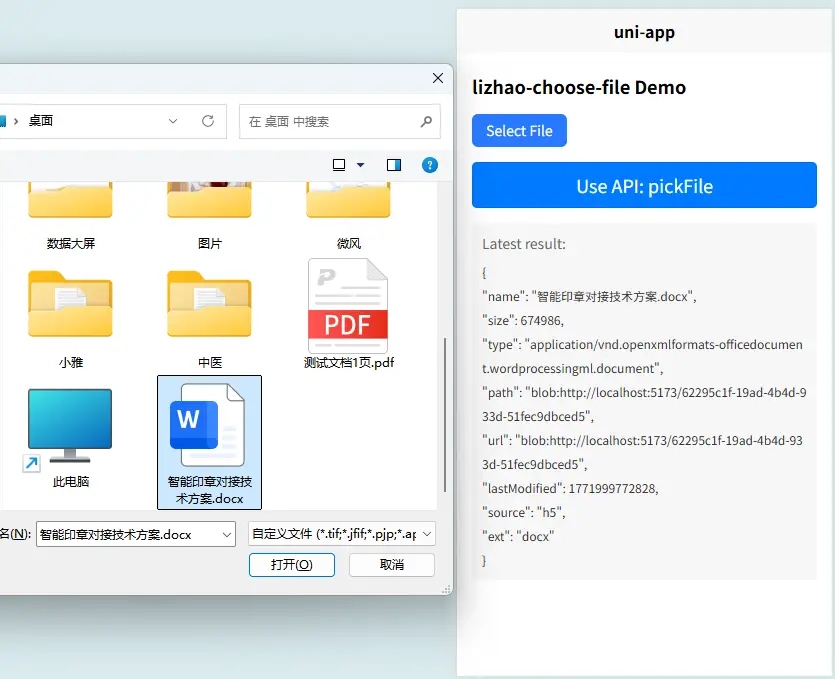
Task: Click the refresh icon in address bar
Action: [208, 121]
